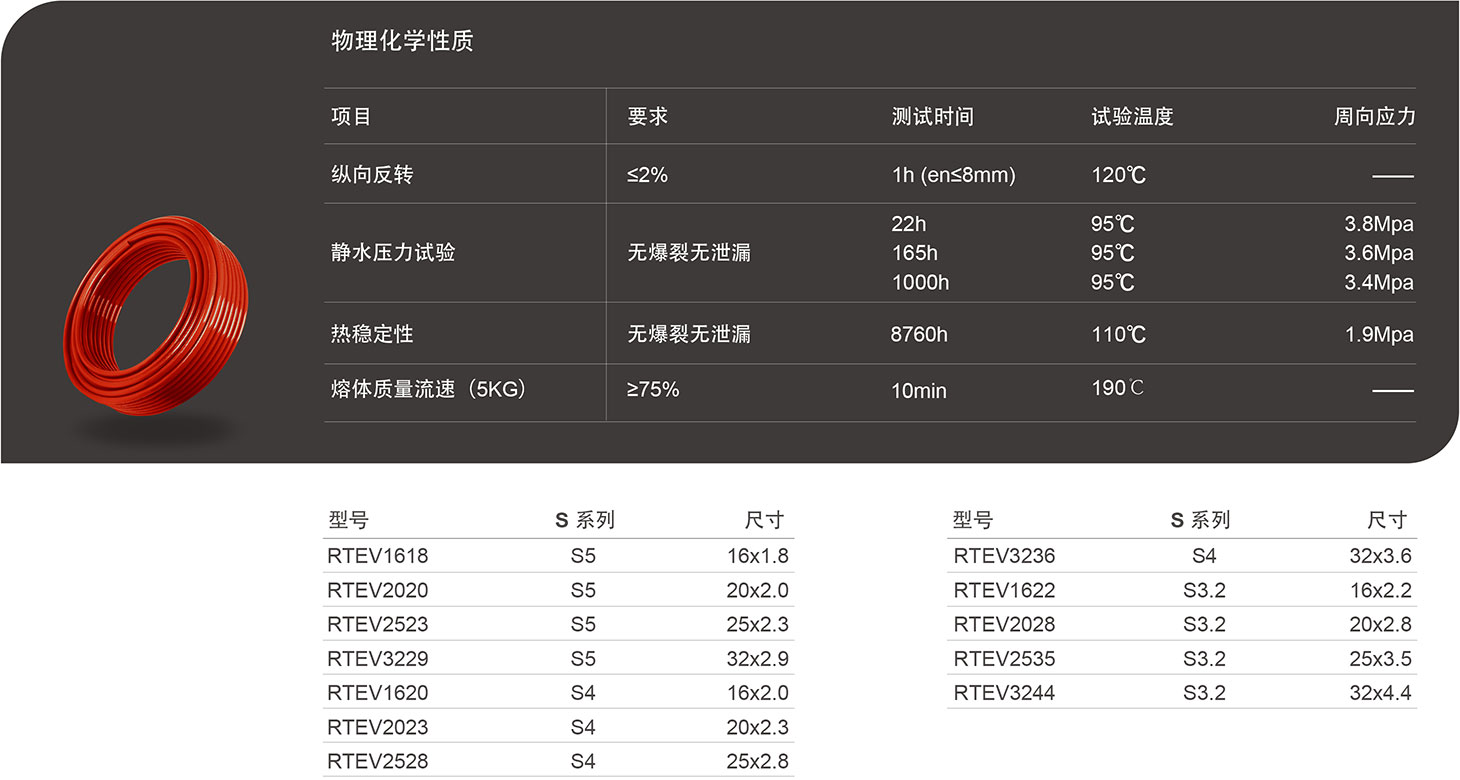The image size is (1460, 780).
Task: Click the 项目 column header
Action: pyautogui.click(x=349, y=116)
